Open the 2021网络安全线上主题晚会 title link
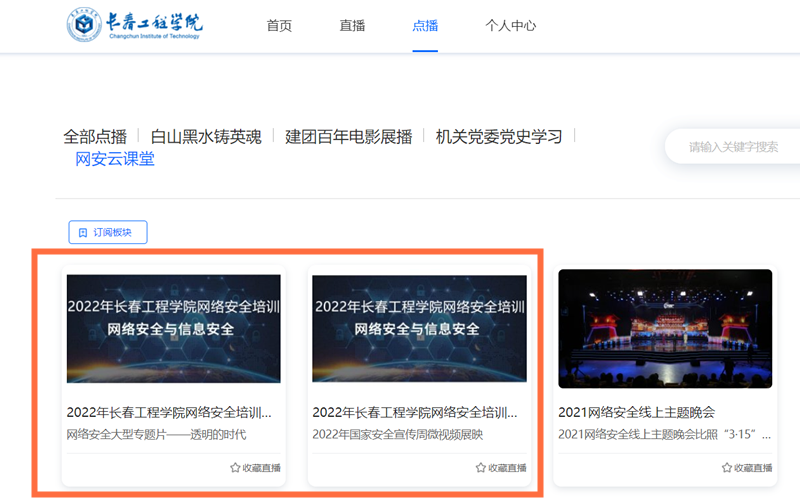Viewport: 800px width, 499px height. (636, 412)
